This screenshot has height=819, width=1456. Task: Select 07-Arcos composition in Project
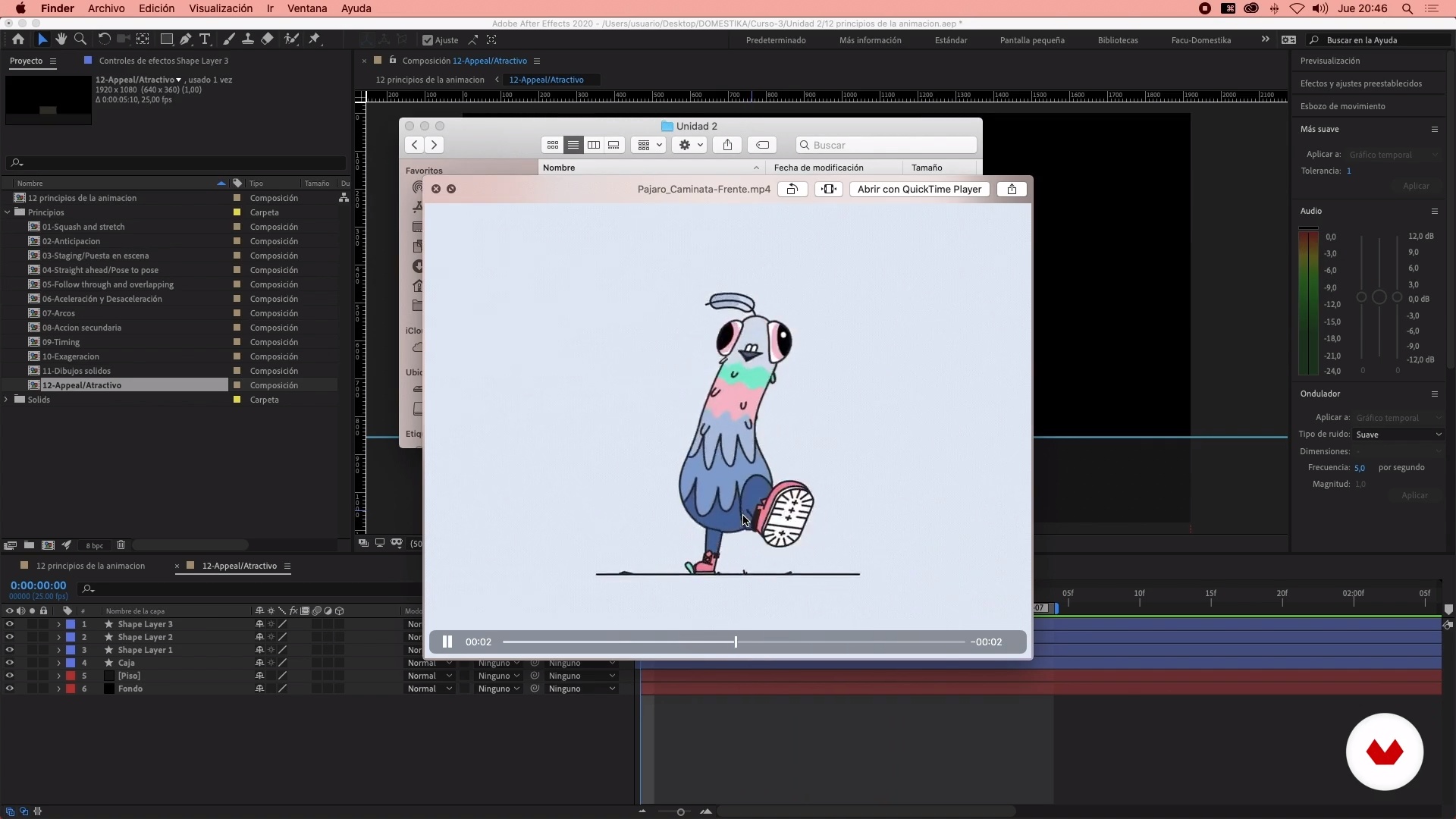coord(58,313)
